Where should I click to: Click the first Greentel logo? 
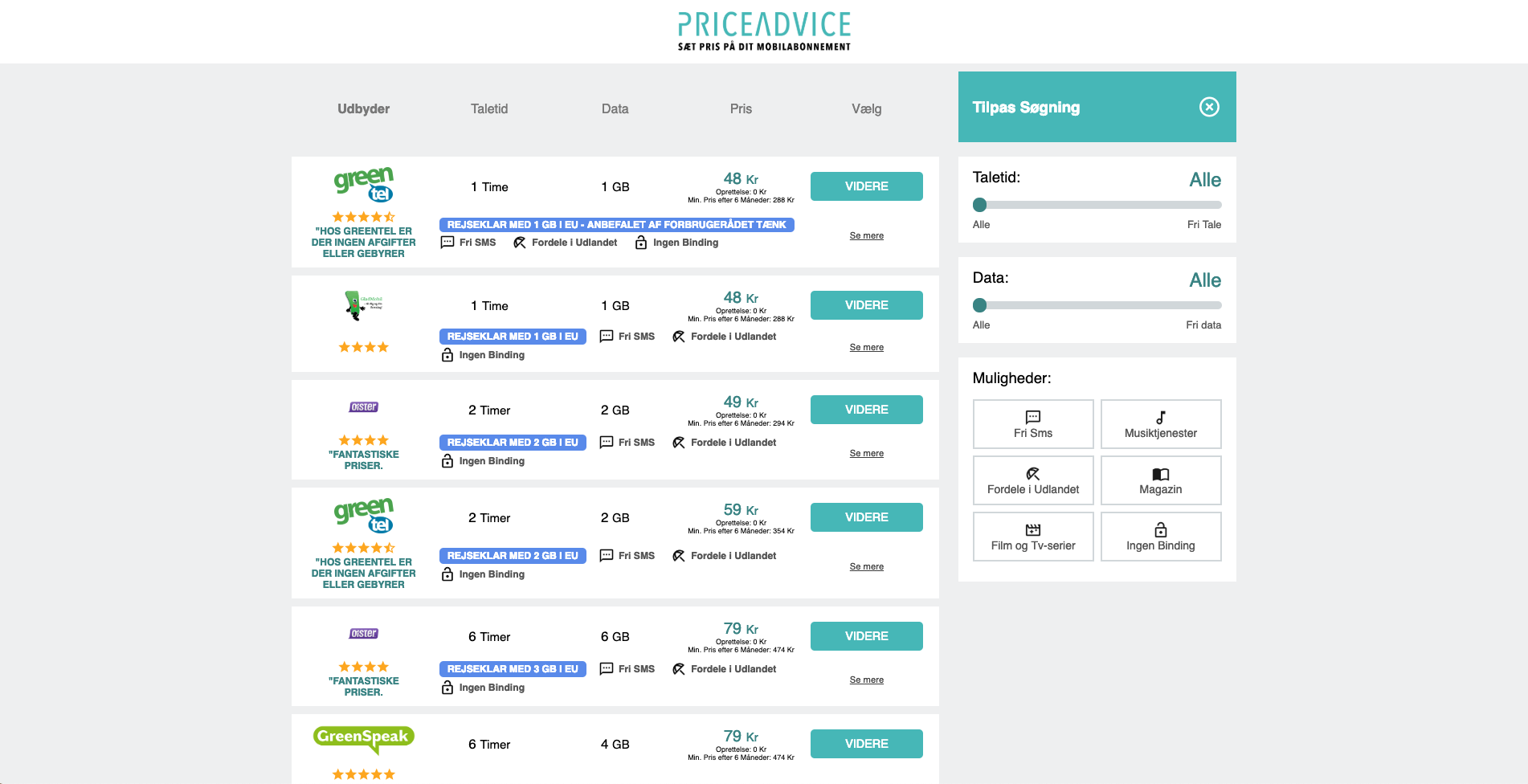pyautogui.click(x=364, y=184)
